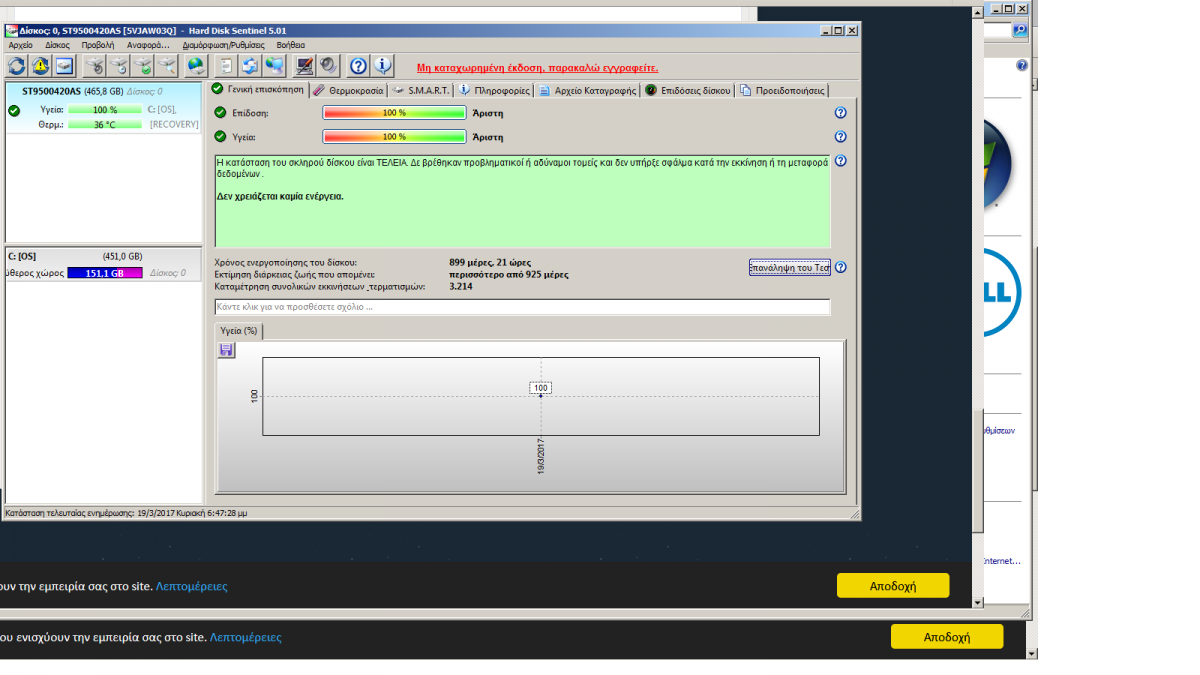
Task: Click the refresh icon with yellow warning triangle
Action: tap(40, 66)
